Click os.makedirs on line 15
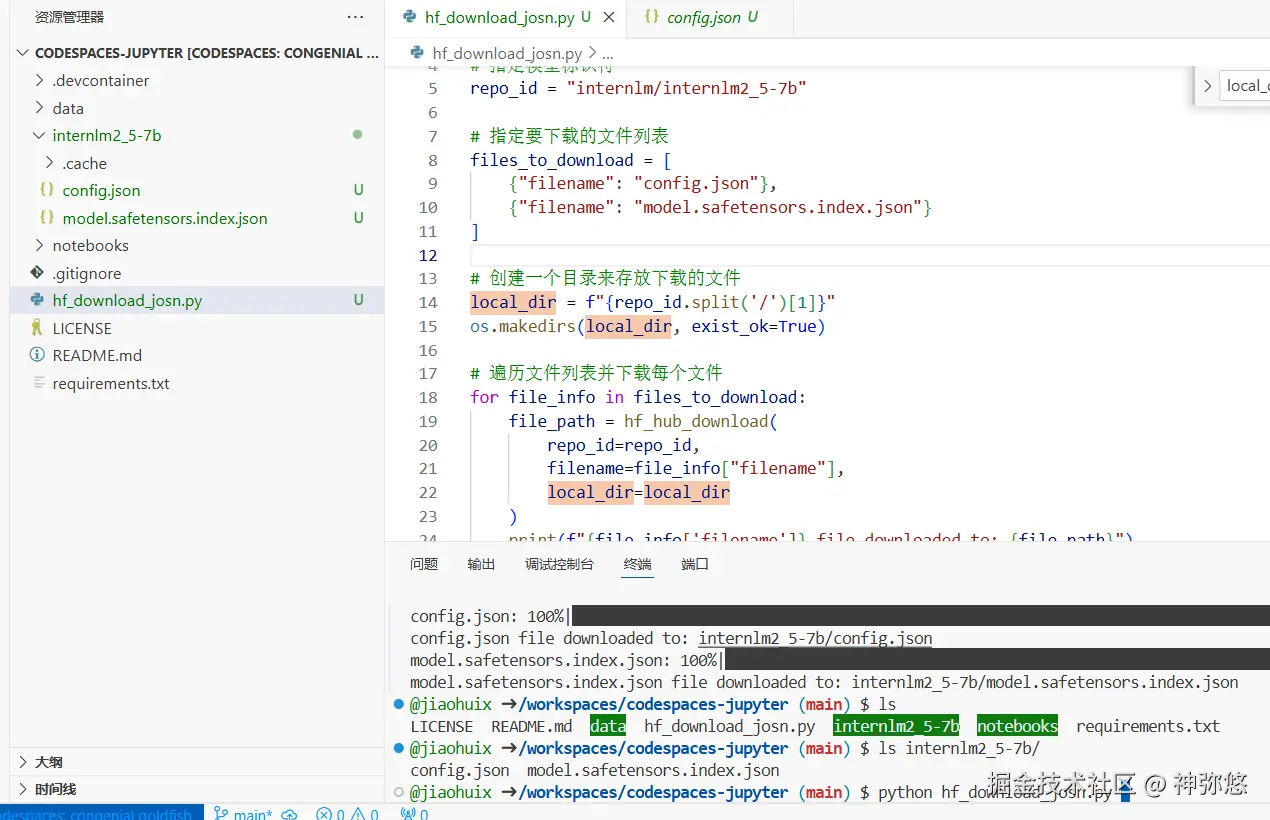Screen dimensions: 1270x820 point(523,326)
